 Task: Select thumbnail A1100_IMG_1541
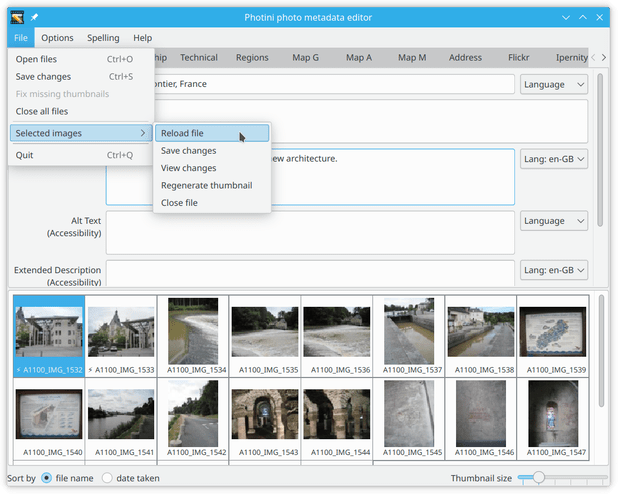click(x=121, y=419)
